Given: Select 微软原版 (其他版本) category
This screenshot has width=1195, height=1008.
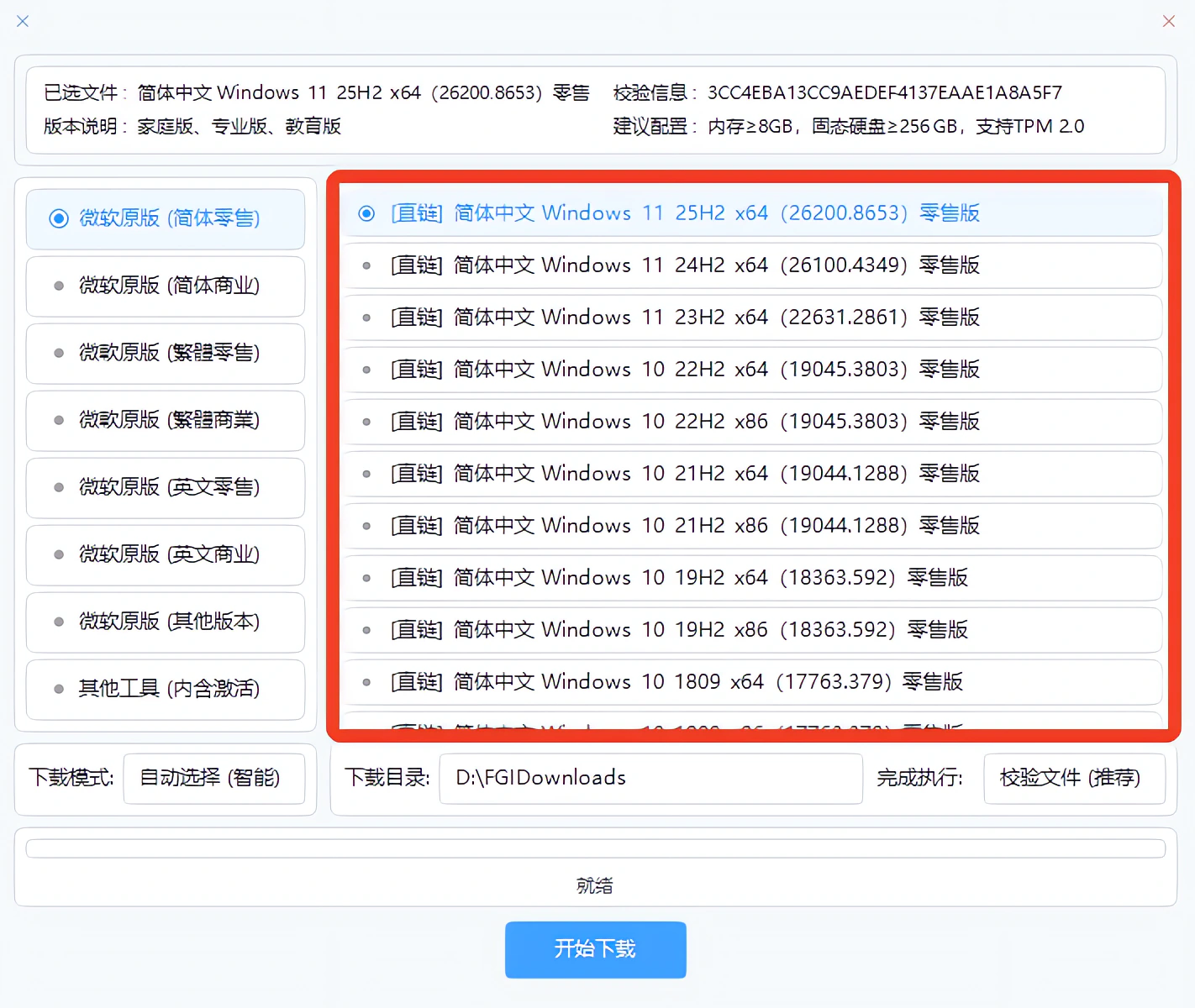Looking at the screenshot, I should tap(166, 622).
